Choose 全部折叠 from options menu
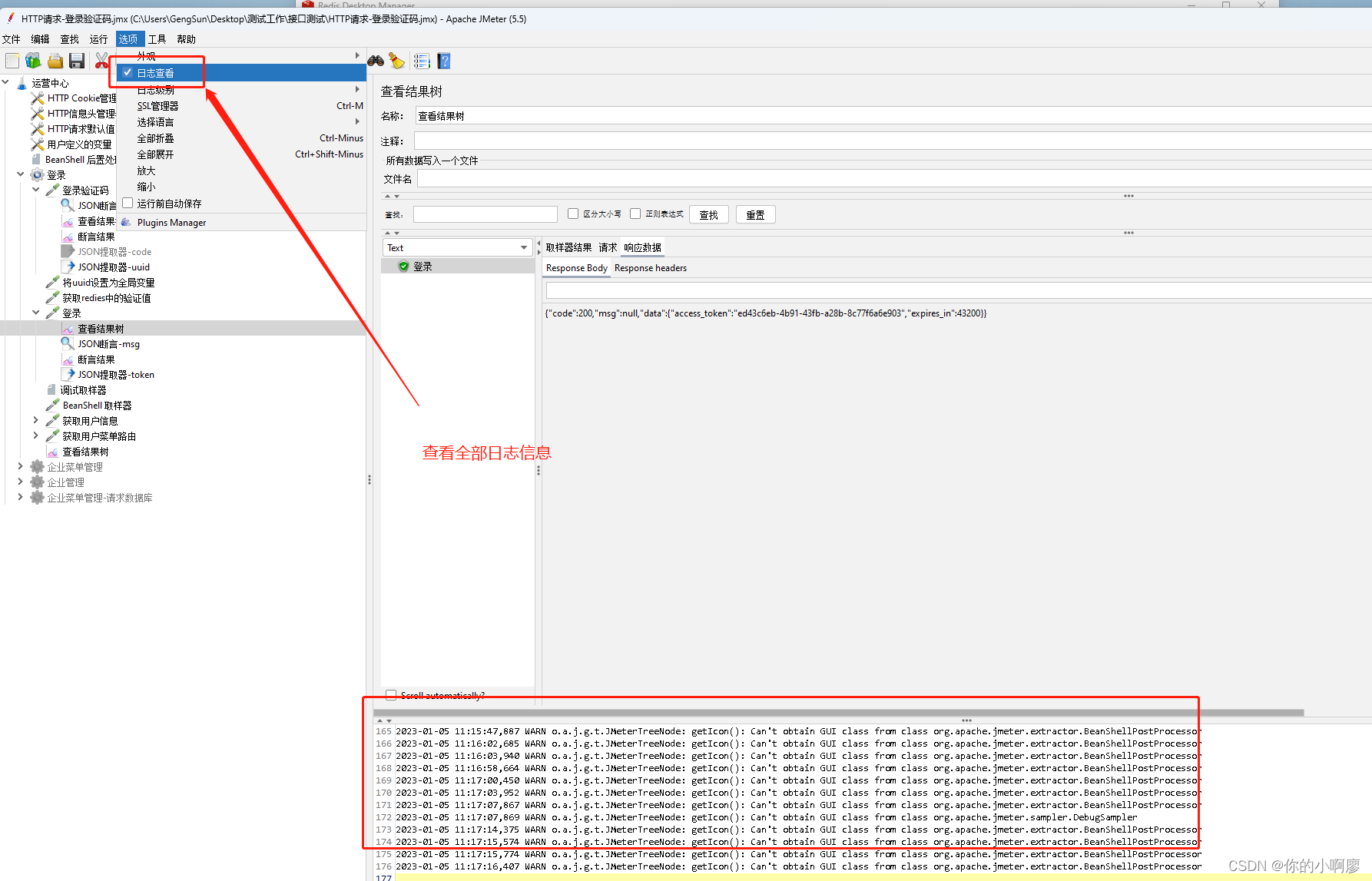The height and width of the screenshot is (881, 1372). (x=242, y=138)
